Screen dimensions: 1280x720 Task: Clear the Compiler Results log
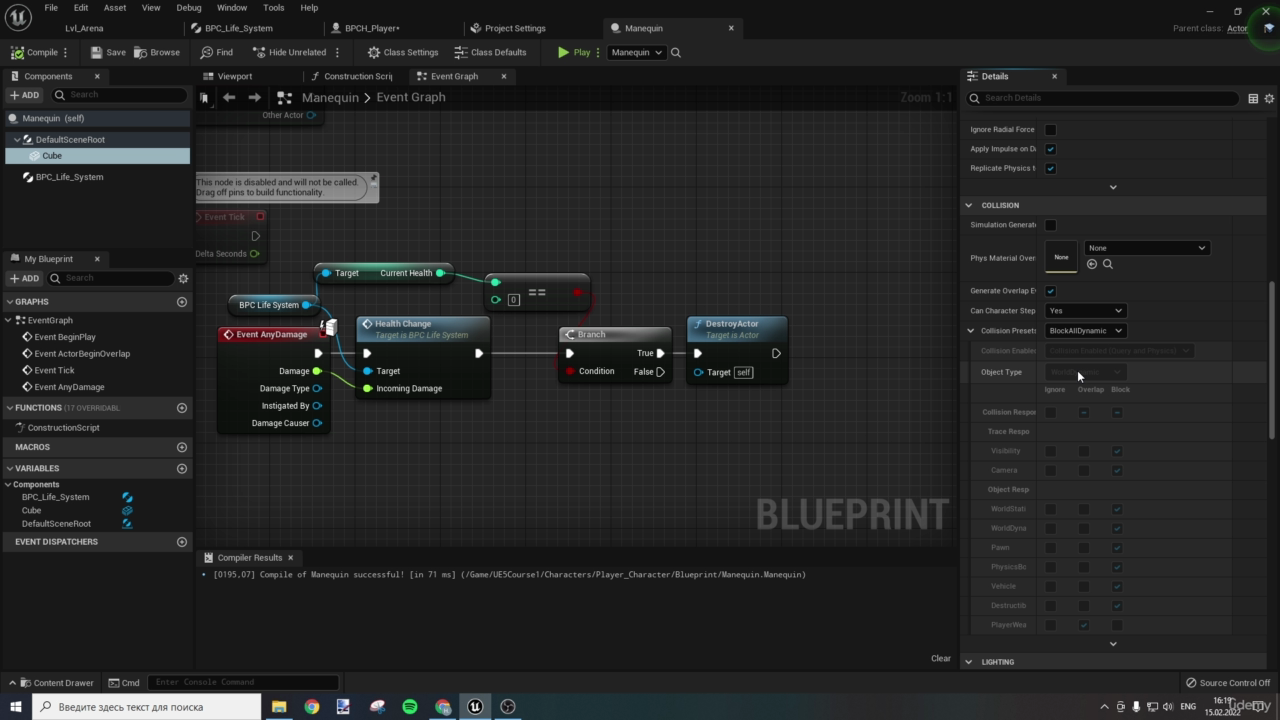(x=941, y=658)
